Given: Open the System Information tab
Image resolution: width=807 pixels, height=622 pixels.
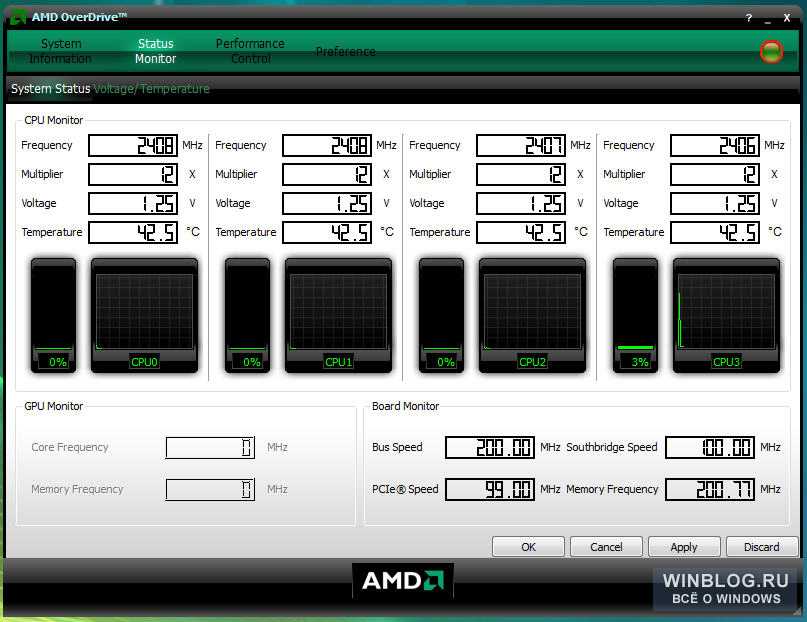Looking at the screenshot, I should click(61, 51).
